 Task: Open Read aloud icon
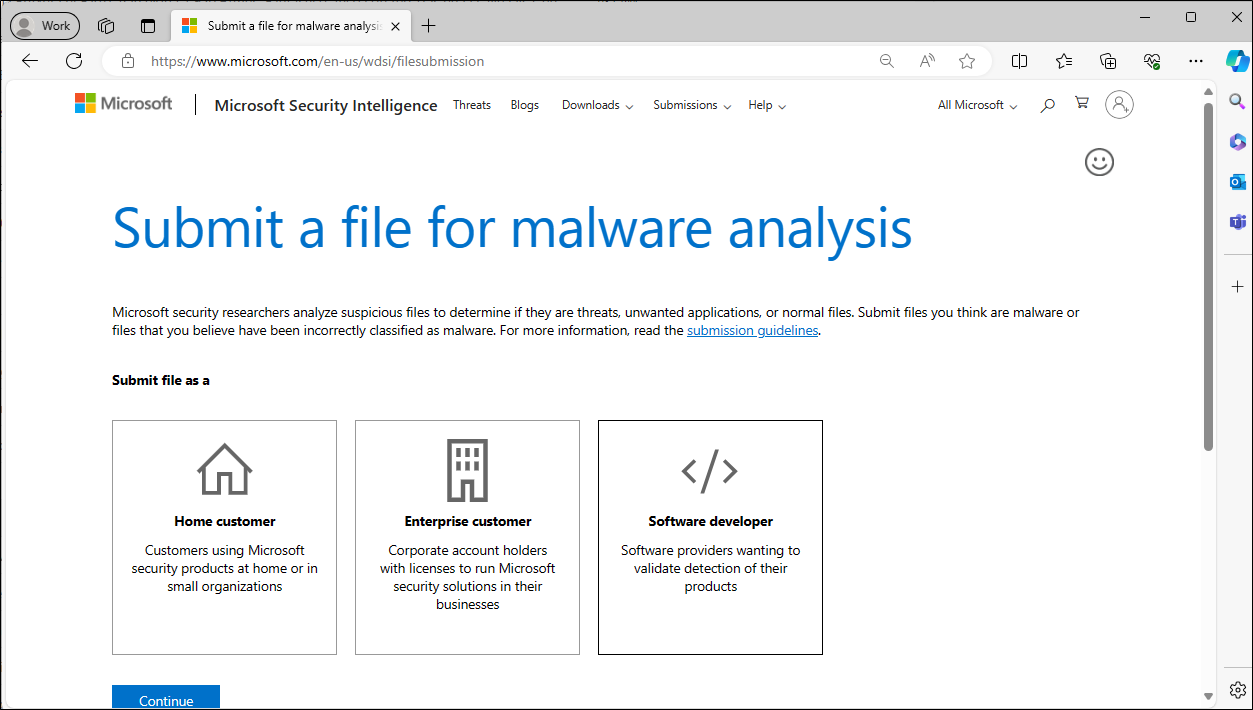[x=927, y=61]
